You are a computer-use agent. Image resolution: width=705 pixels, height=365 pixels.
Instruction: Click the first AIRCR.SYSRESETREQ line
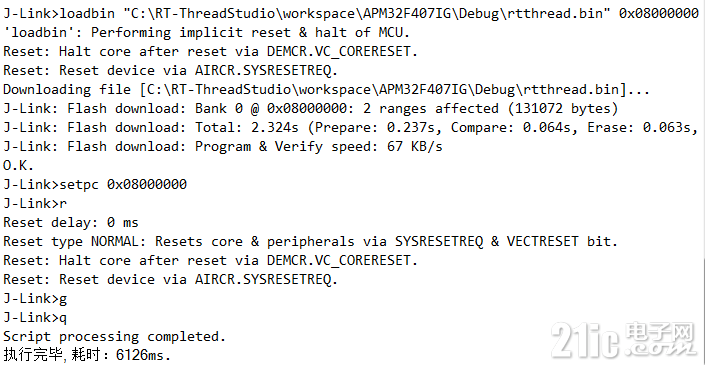[x=170, y=71]
